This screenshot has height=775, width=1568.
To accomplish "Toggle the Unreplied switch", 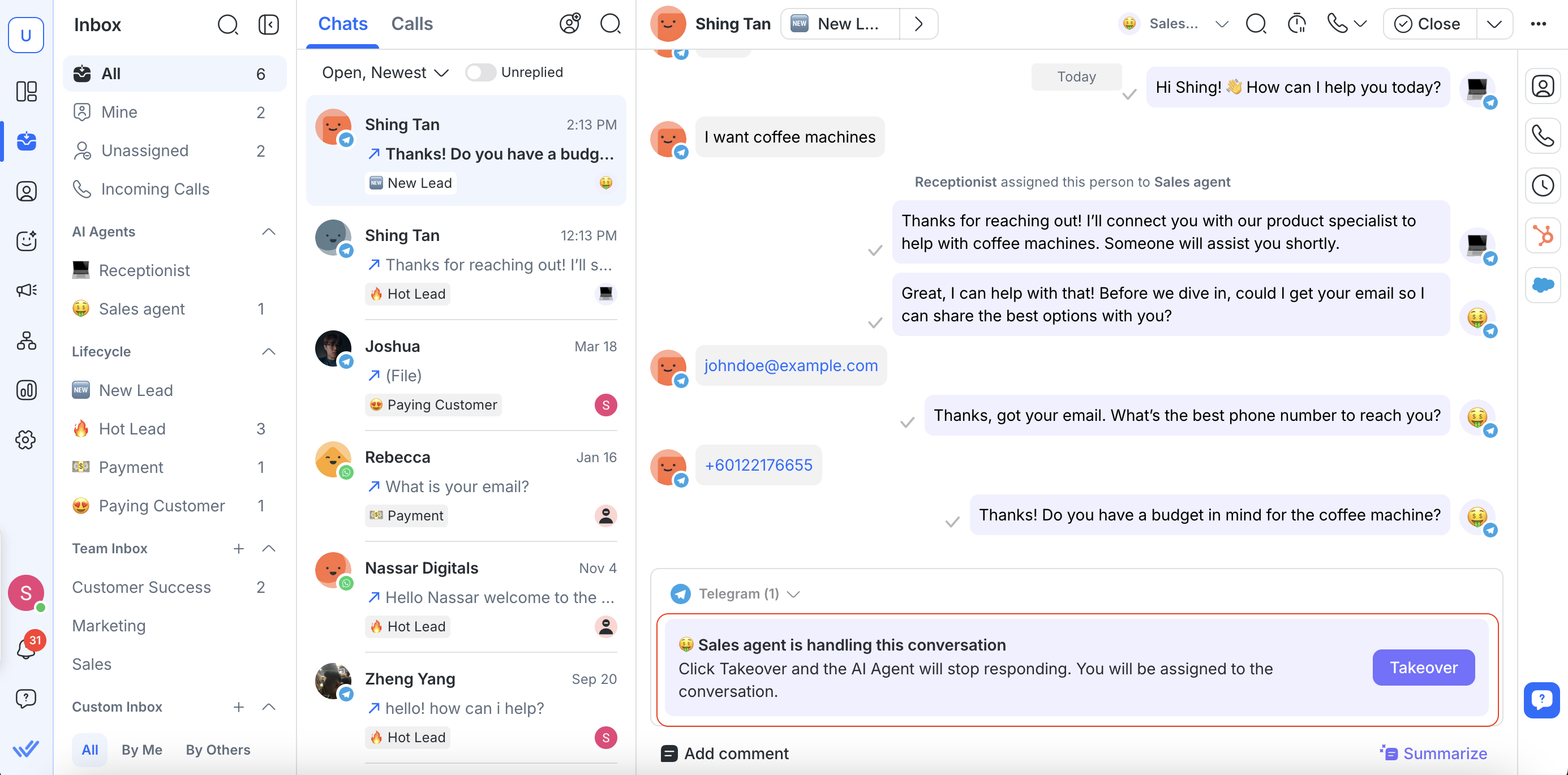I will pos(480,72).
